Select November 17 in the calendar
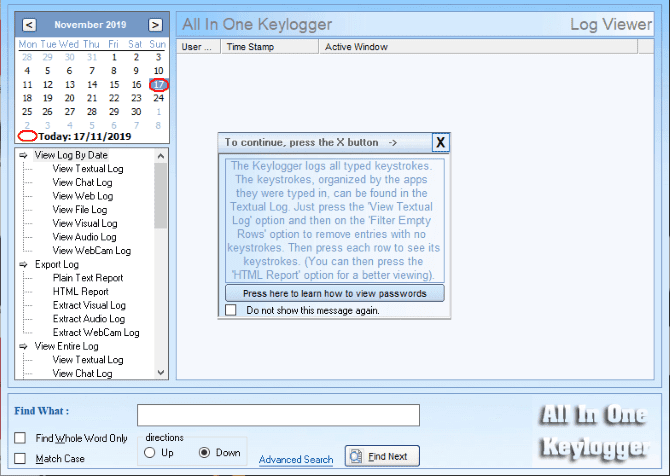This screenshot has width=670, height=476. click(159, 85)
